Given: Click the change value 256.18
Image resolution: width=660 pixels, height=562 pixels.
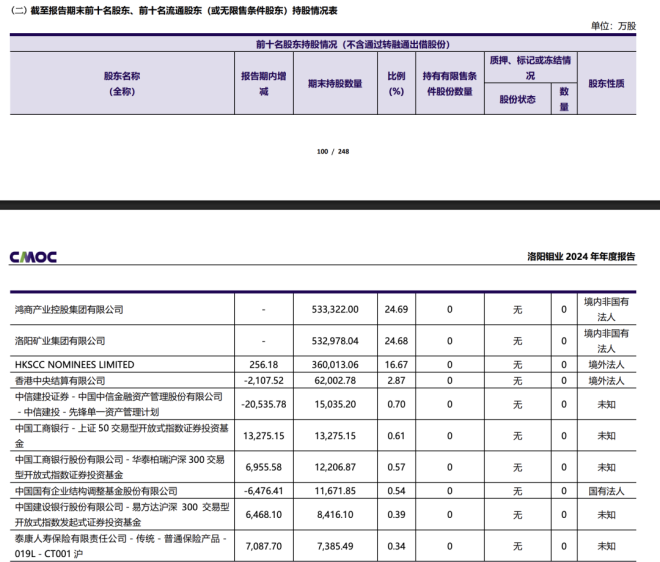Looking at the screenshot, I should (263, 365).
